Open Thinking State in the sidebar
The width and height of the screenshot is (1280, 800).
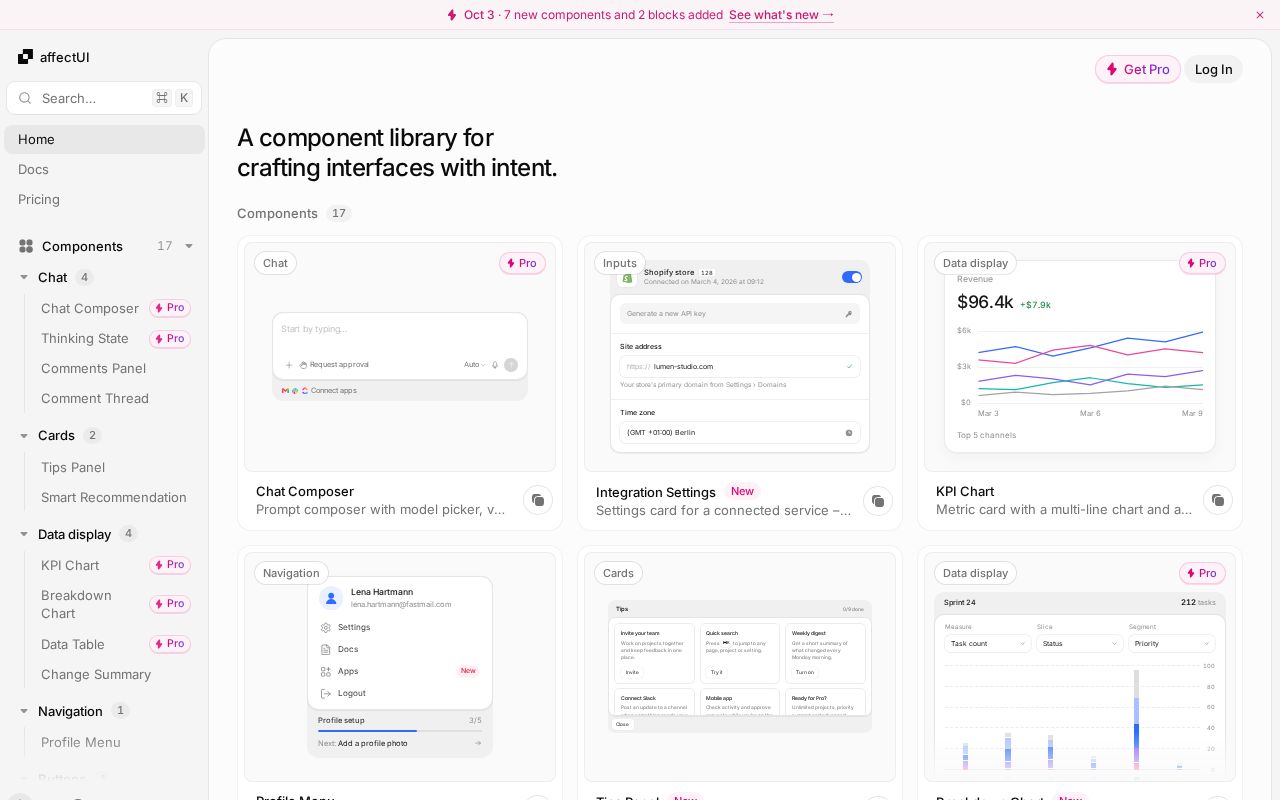pyautogui.click(x=85, y=338)
